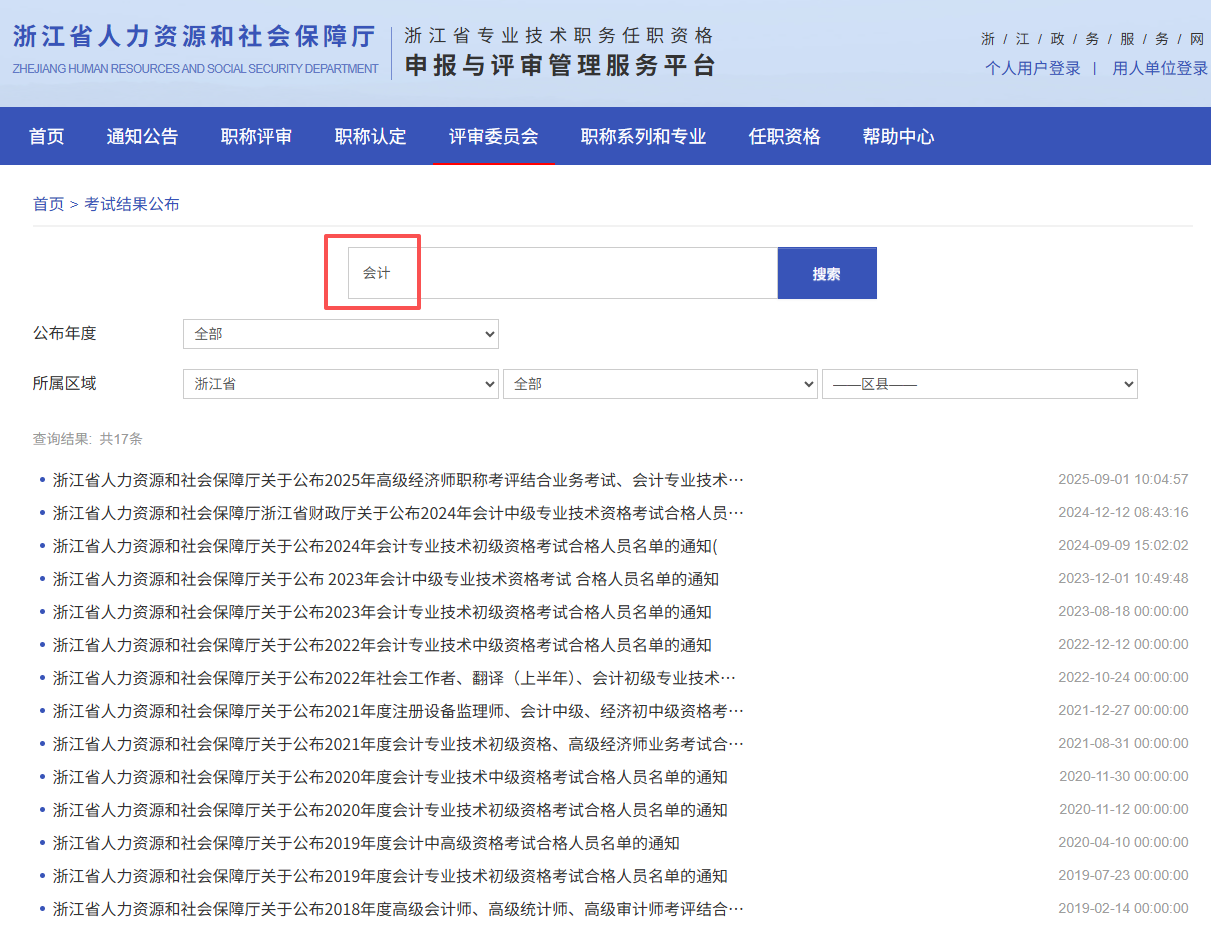Navigate to 首页 in the menu bar
Screen dimensions: 1211x926
(46, 136)
